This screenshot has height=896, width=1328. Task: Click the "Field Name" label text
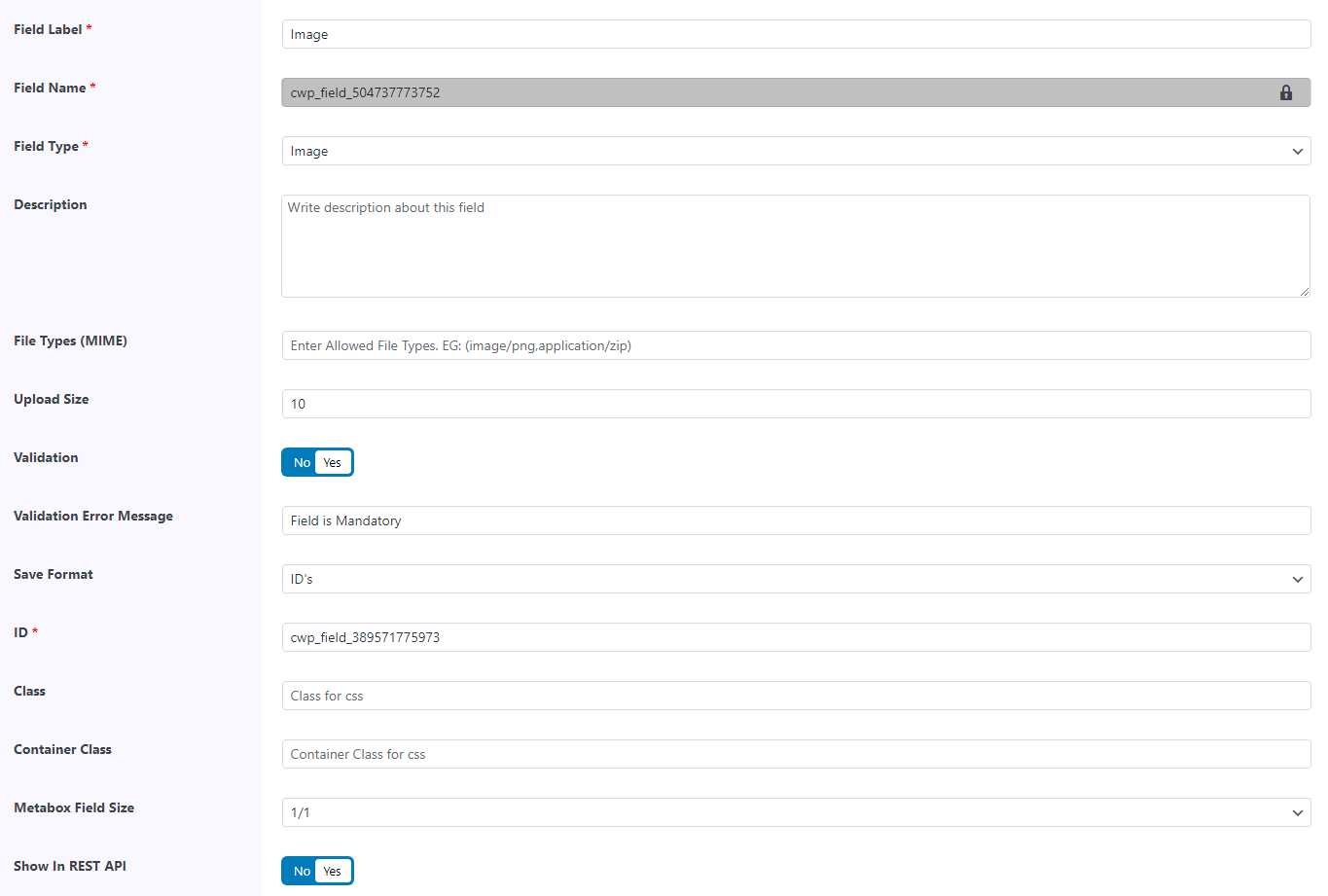pos(50,88)
